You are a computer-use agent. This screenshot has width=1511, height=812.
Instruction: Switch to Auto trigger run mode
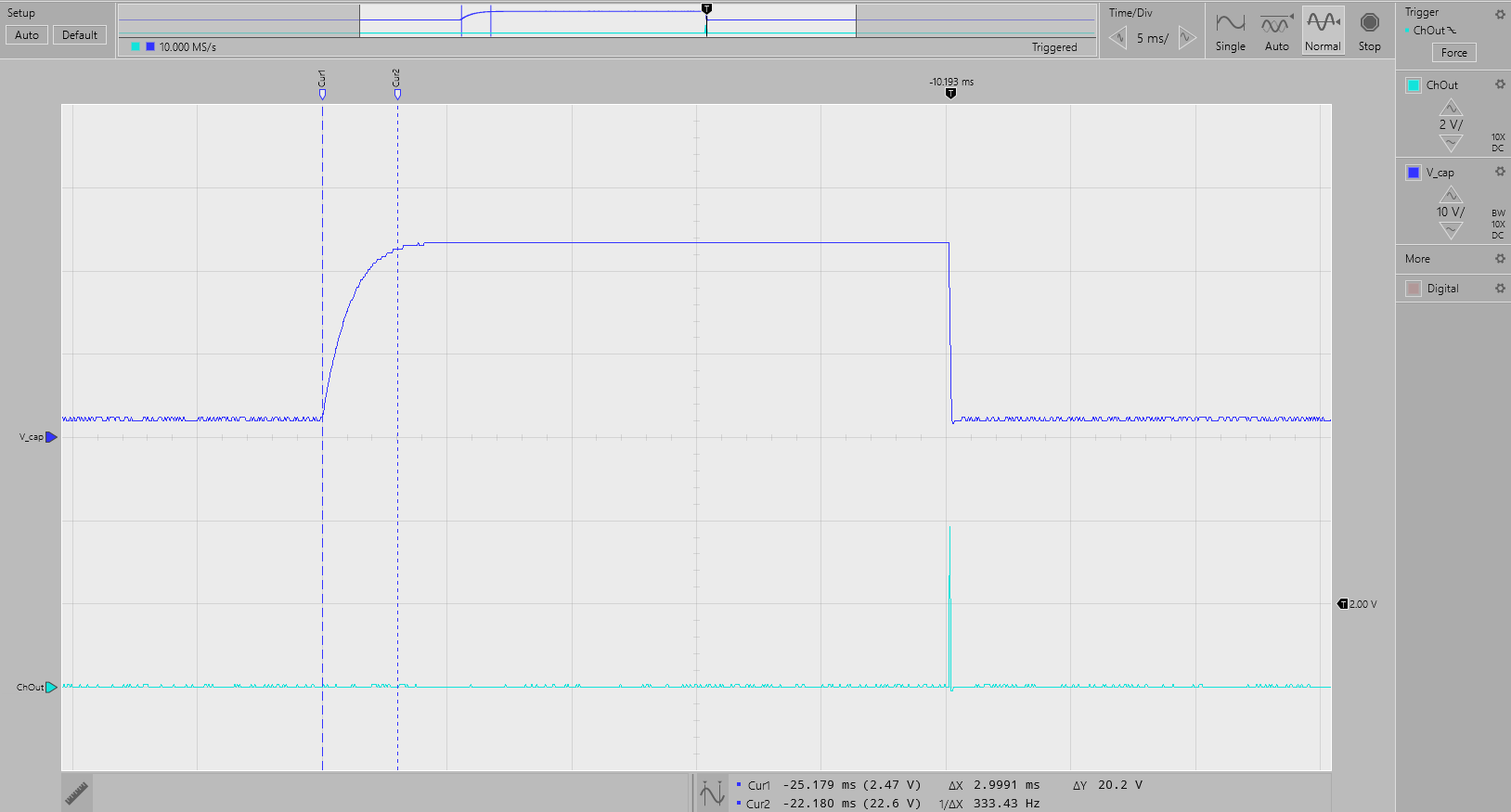coord(1276,31)
